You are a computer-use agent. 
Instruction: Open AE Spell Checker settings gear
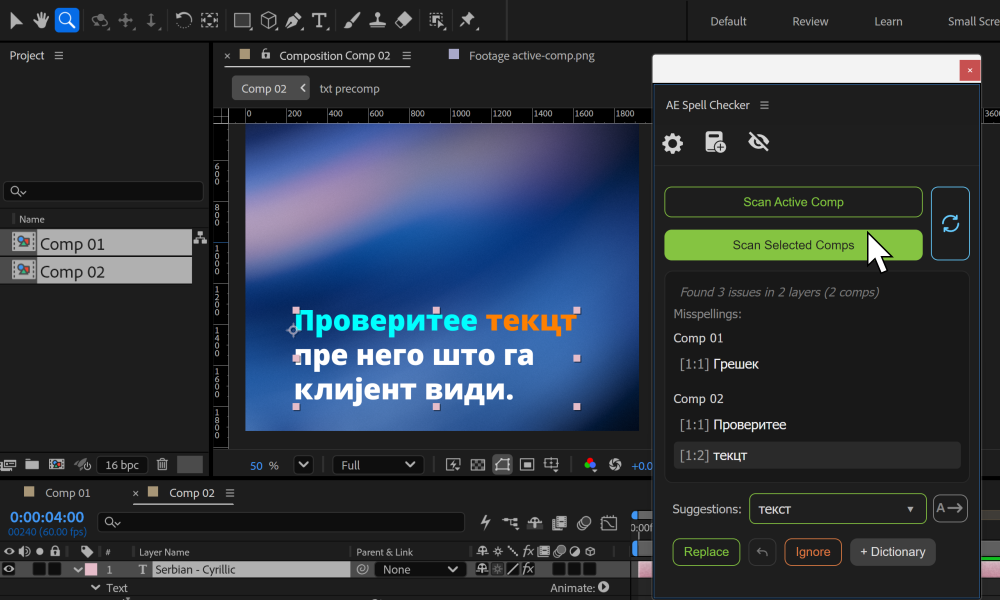[x=672, y=143]
